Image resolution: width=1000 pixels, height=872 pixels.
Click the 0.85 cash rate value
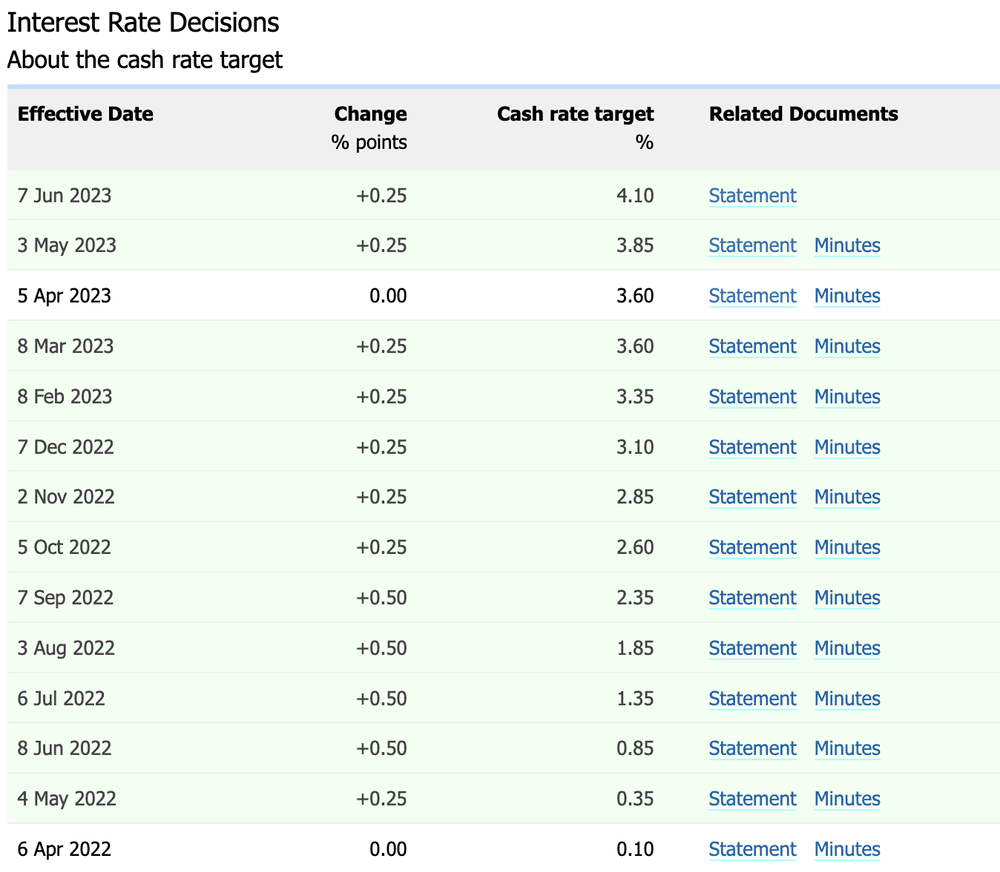coord(635,748)
